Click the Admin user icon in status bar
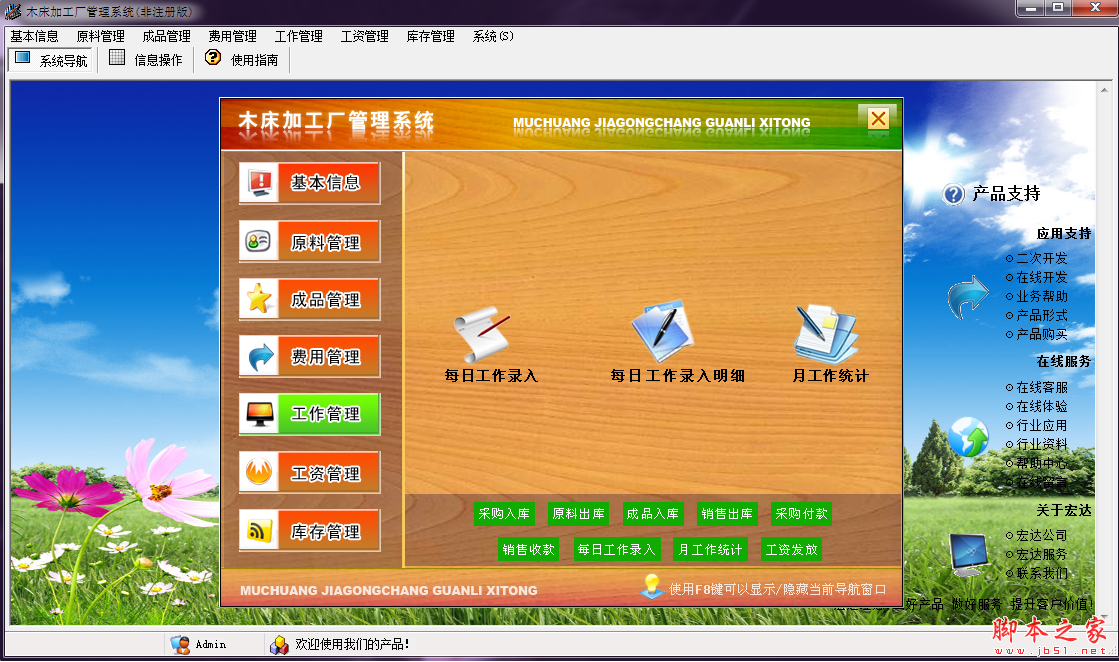The width and height of the screenshot is (1119, 662). [x=180, y=645]
